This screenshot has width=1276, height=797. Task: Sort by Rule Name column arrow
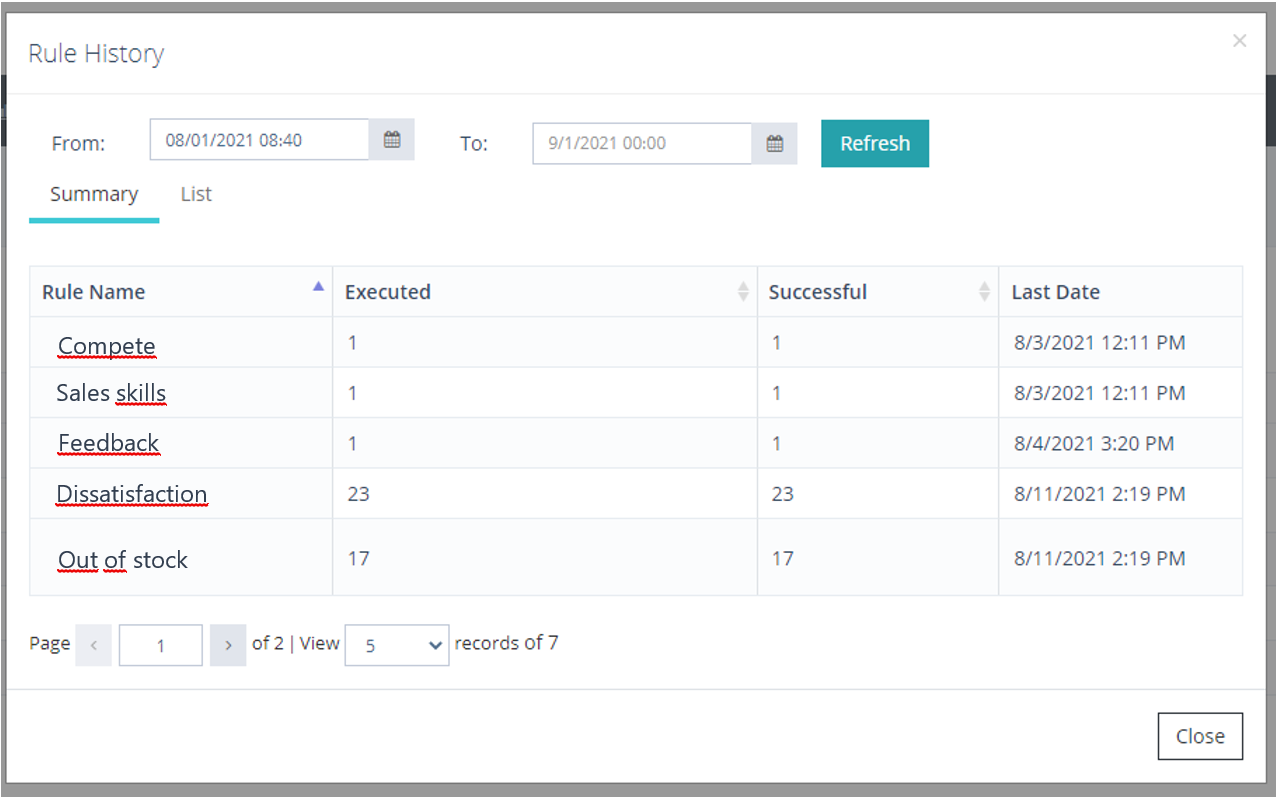pos(318,287)
